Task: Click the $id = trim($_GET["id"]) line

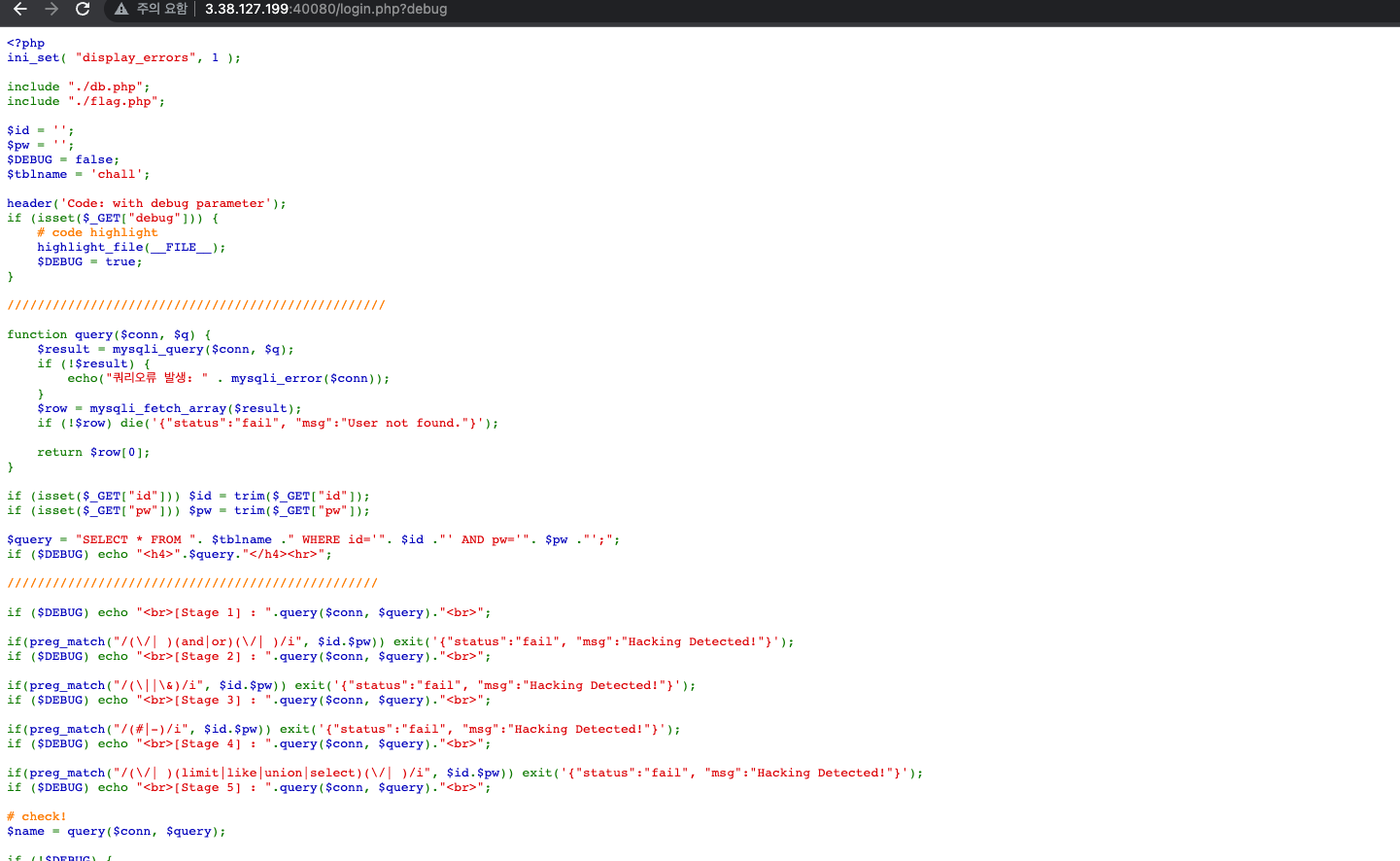Action: tap(188, 496)
